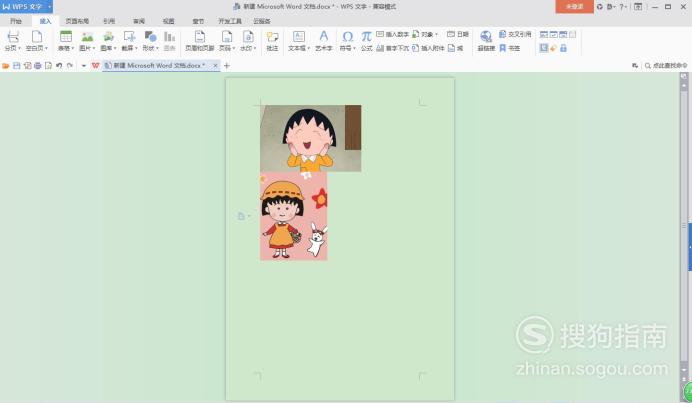Switch to the 页面布局 Page Layout tab
Screen dimensions: 692x403
(77, 21)
